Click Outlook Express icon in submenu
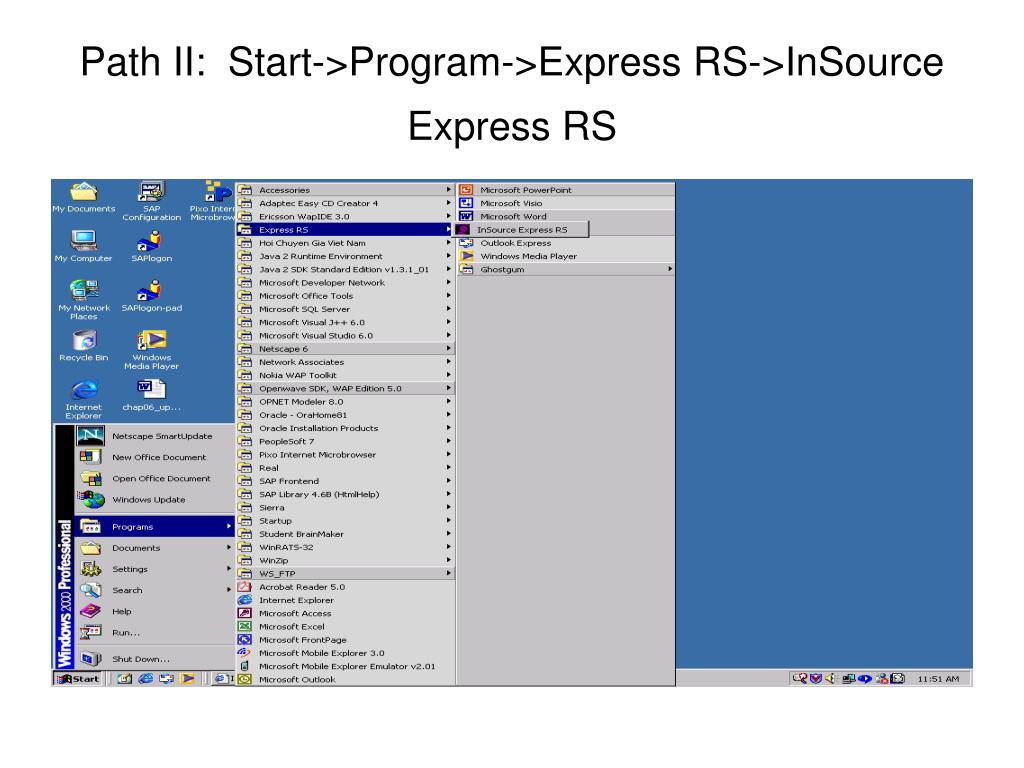Image resolution: width=1024 pixels, height=768 pixels. click(466, 243)
